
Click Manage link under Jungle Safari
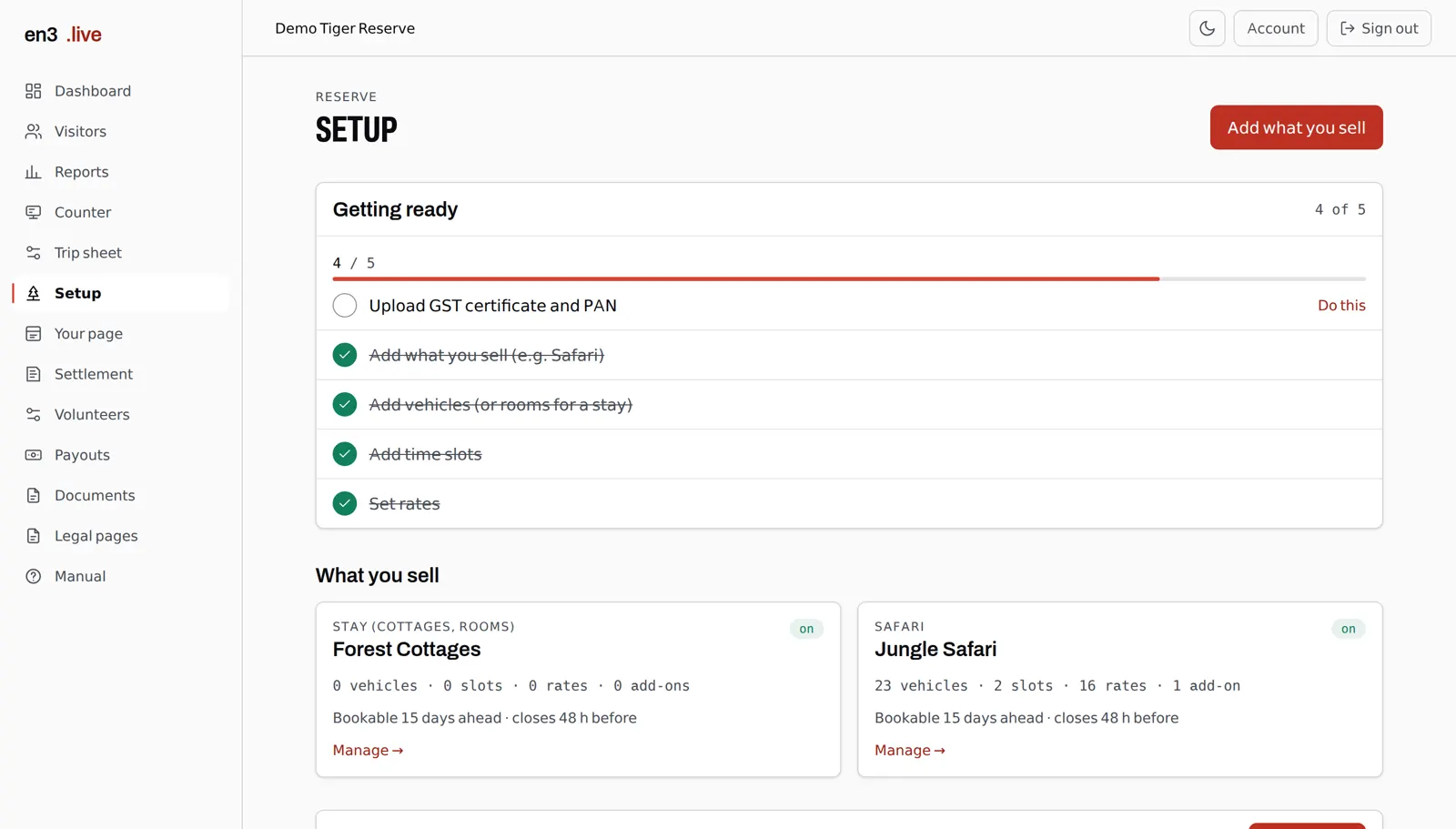point(910,750)
